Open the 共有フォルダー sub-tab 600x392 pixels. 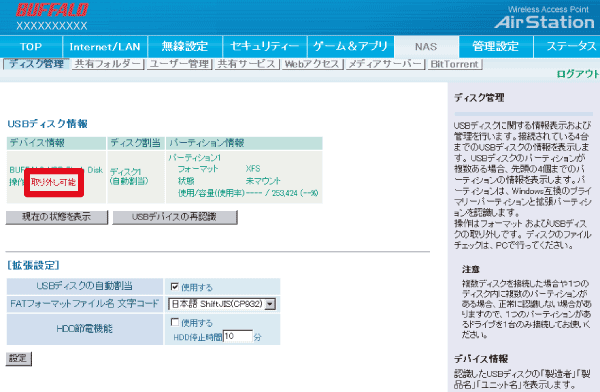[108, 64]
